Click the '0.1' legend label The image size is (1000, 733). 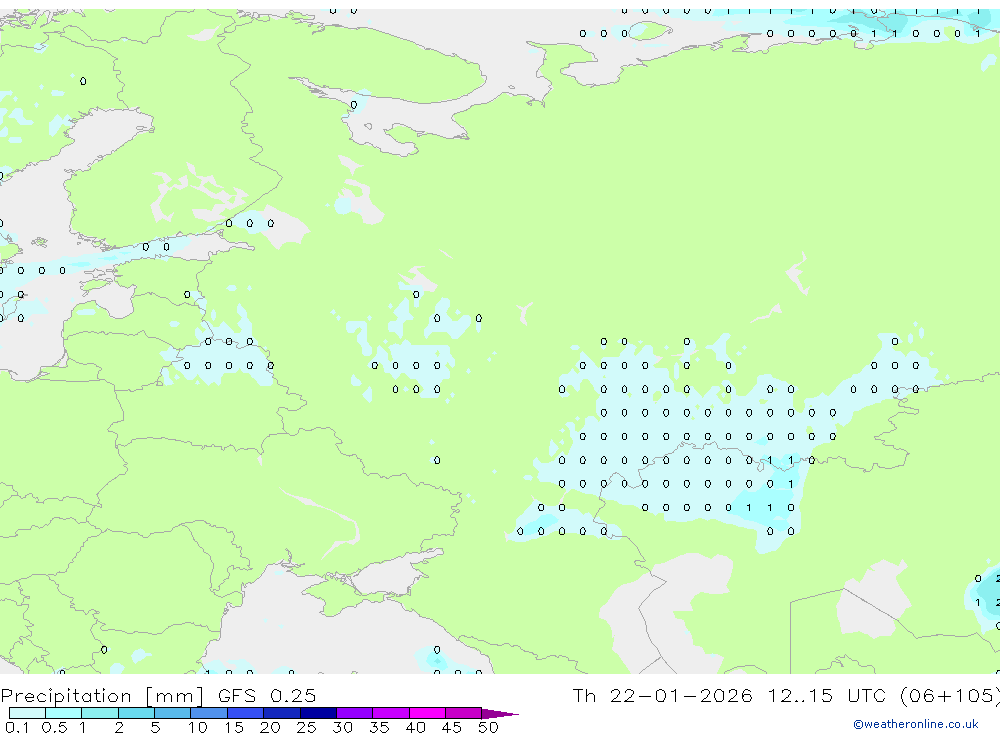point(17,727)
